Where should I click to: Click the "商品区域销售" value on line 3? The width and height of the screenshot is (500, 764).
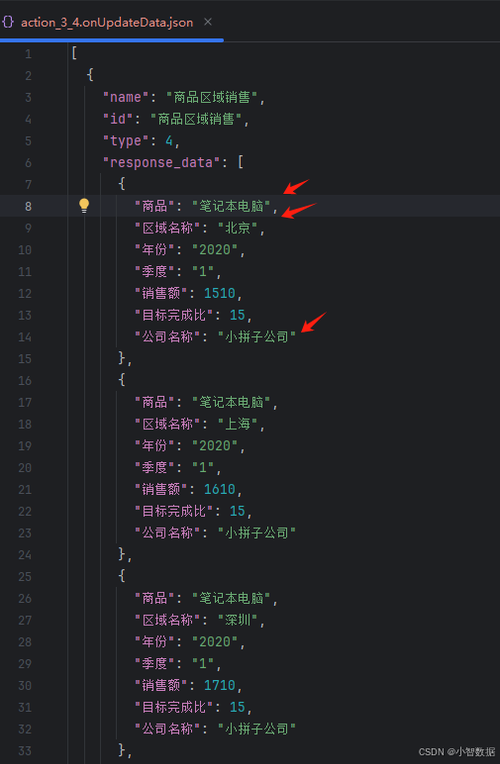[212, 97]
